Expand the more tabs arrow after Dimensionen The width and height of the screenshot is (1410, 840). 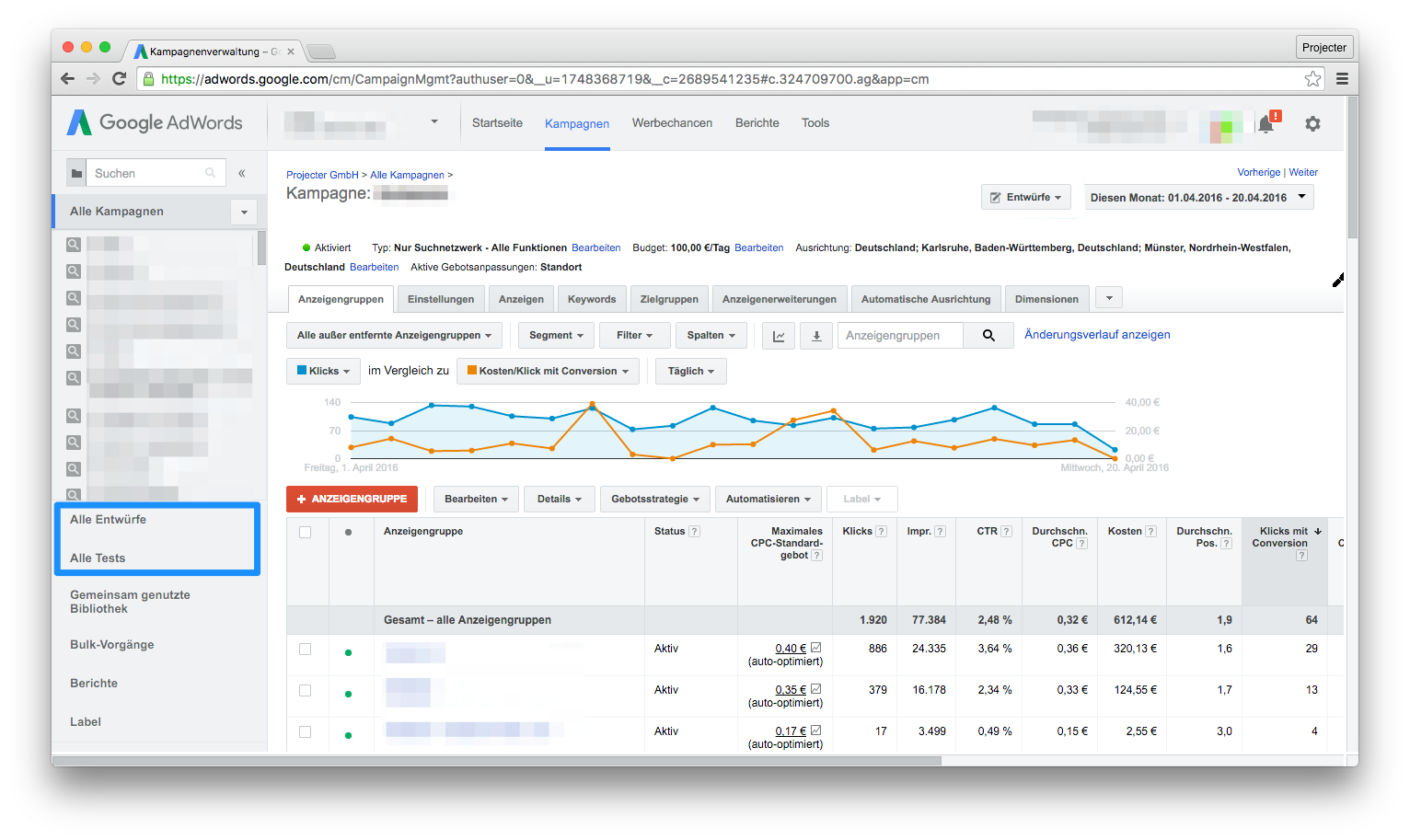(x=1109, y=298)
